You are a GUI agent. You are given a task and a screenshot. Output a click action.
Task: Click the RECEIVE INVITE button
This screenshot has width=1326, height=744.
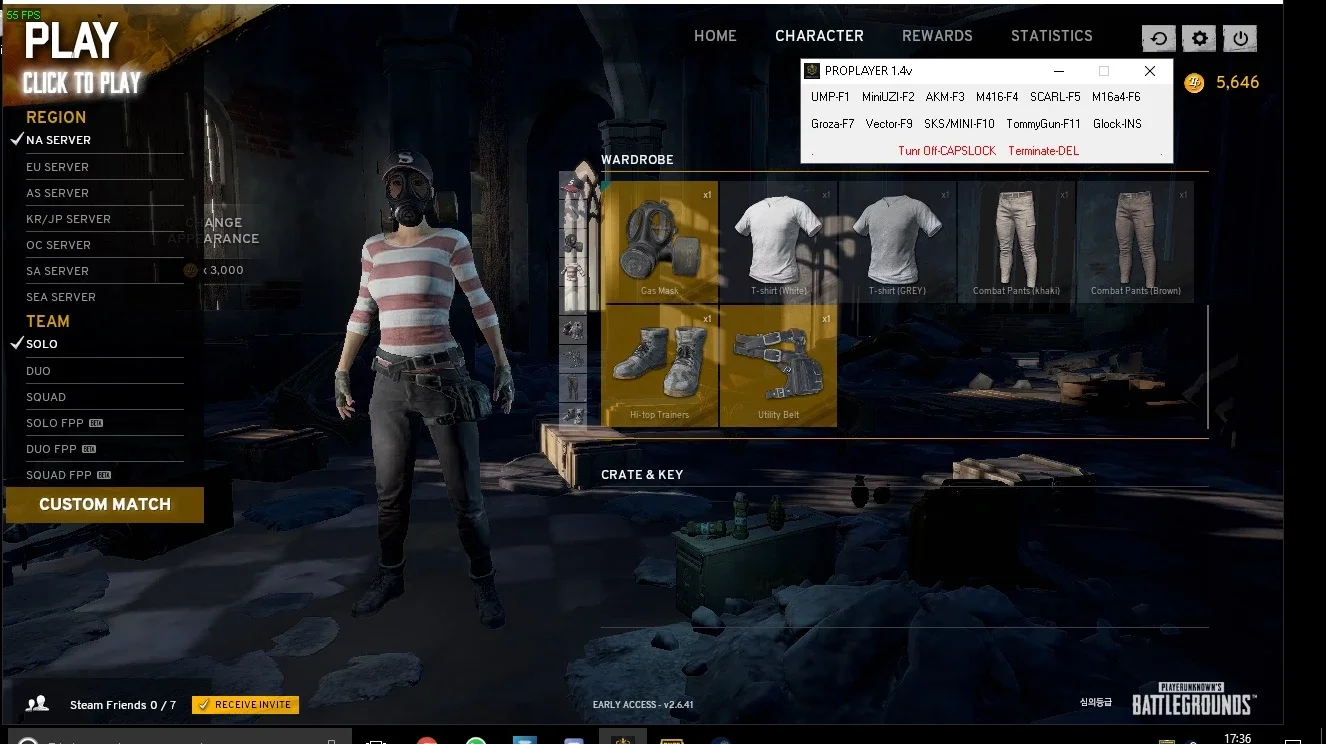pos(245,705)
